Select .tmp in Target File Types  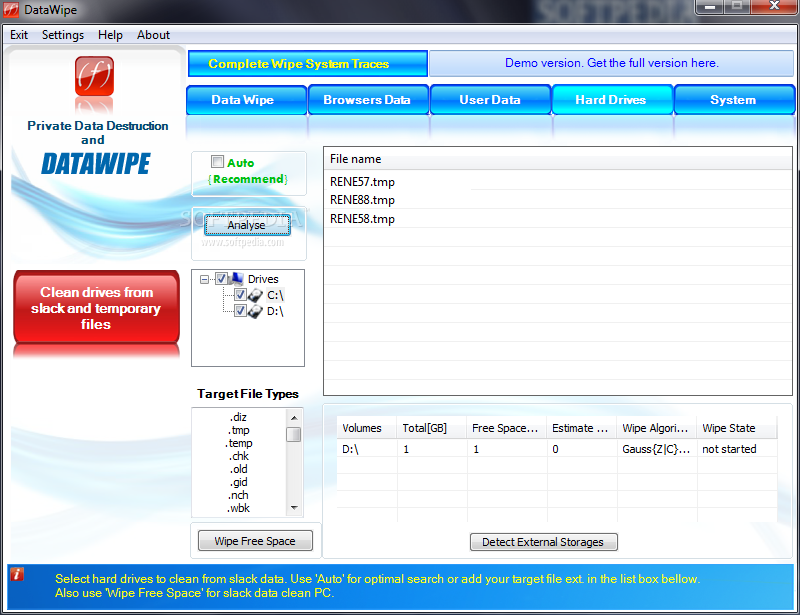pos(239,430)
